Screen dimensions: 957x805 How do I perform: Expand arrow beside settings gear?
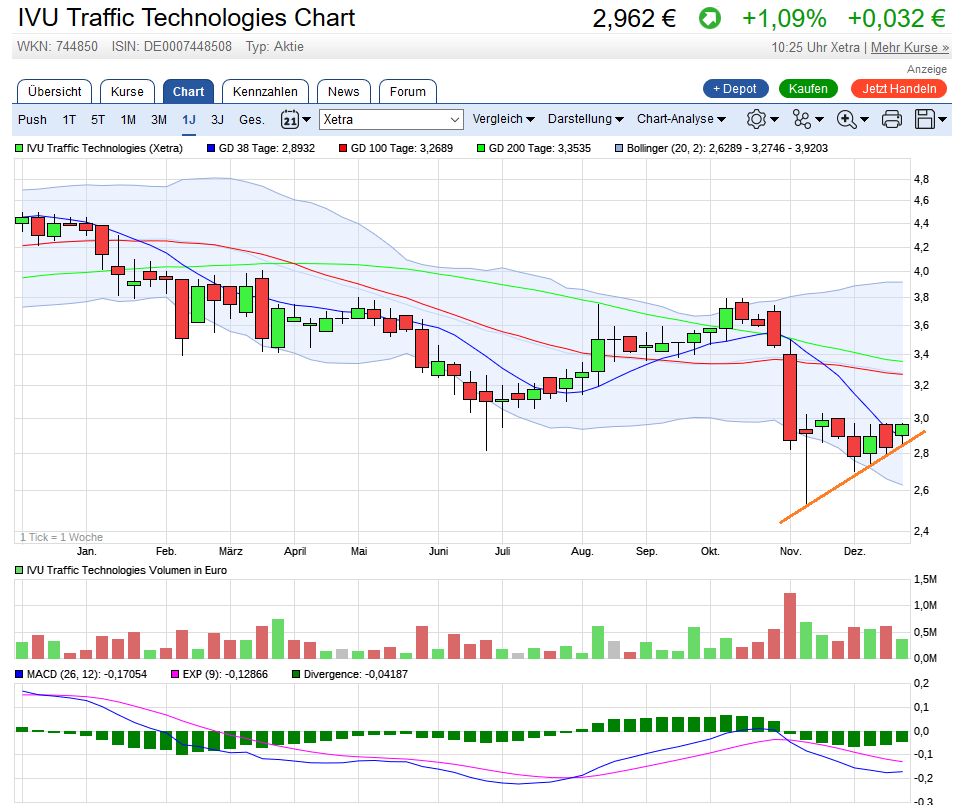[x=775, y=120]
